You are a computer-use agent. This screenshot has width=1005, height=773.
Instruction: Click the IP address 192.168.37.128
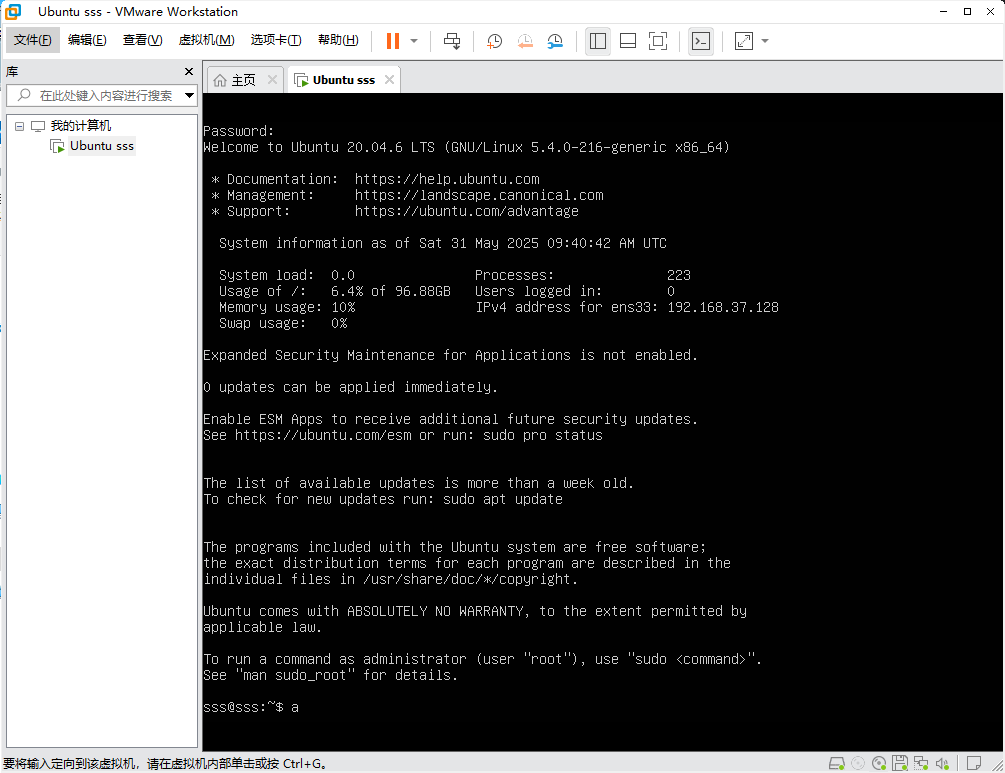723,308
